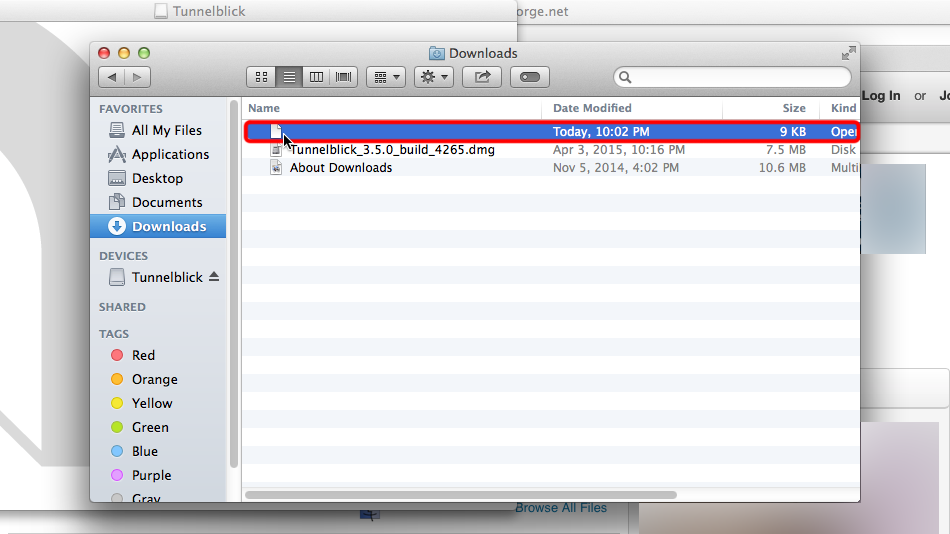Image resolution: width=950 pixels, height=534 pixels.
Task: Go back with the left arrow button
Action: tap(111, 77)
